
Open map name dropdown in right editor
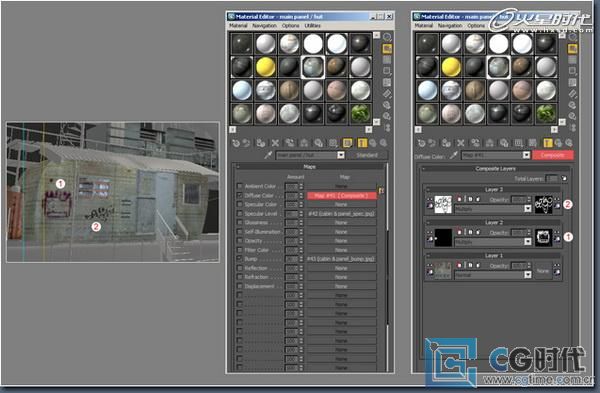point(527,155)
